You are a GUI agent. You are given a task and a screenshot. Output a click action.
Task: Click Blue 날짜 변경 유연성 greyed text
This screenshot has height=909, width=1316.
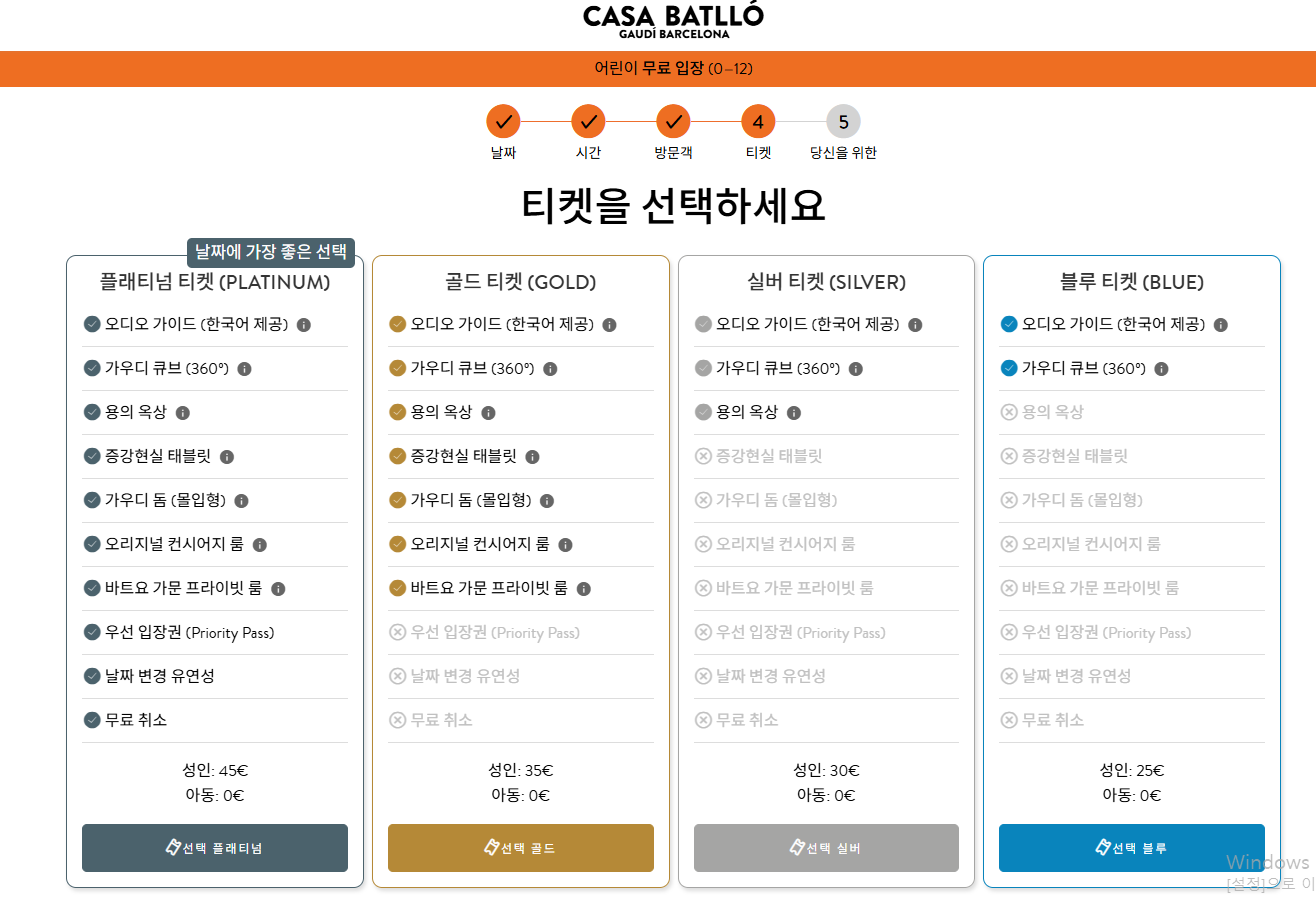click(x=1077, y=676)
